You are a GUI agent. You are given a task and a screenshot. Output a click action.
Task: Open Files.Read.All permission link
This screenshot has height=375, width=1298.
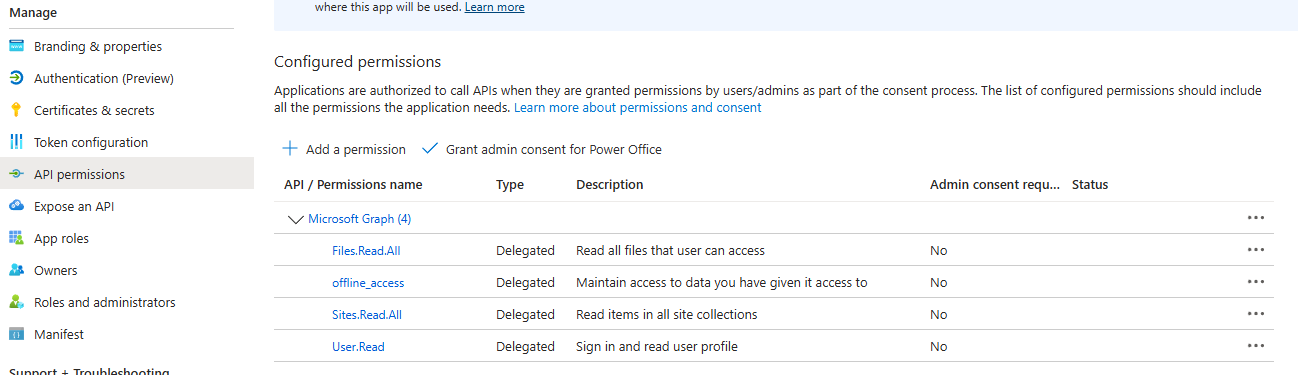(x=366, y=250)
